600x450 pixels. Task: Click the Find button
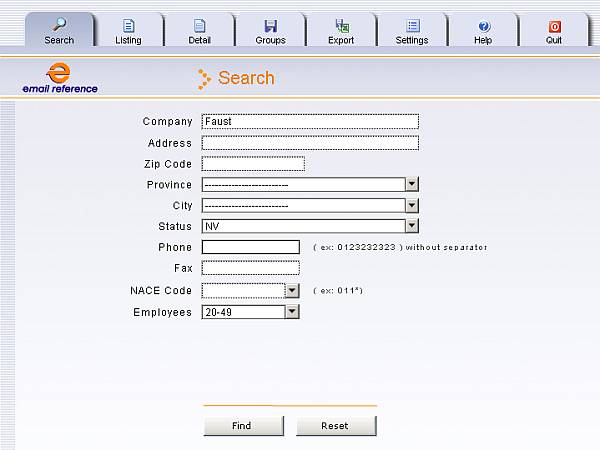coord(244,426)
